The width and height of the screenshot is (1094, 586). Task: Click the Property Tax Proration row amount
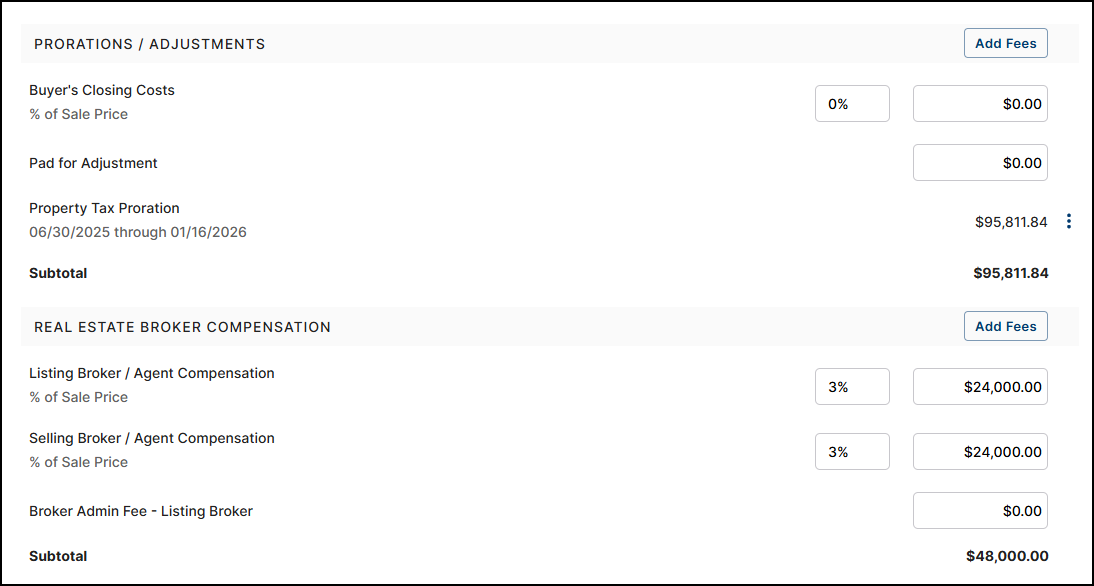1011,222
